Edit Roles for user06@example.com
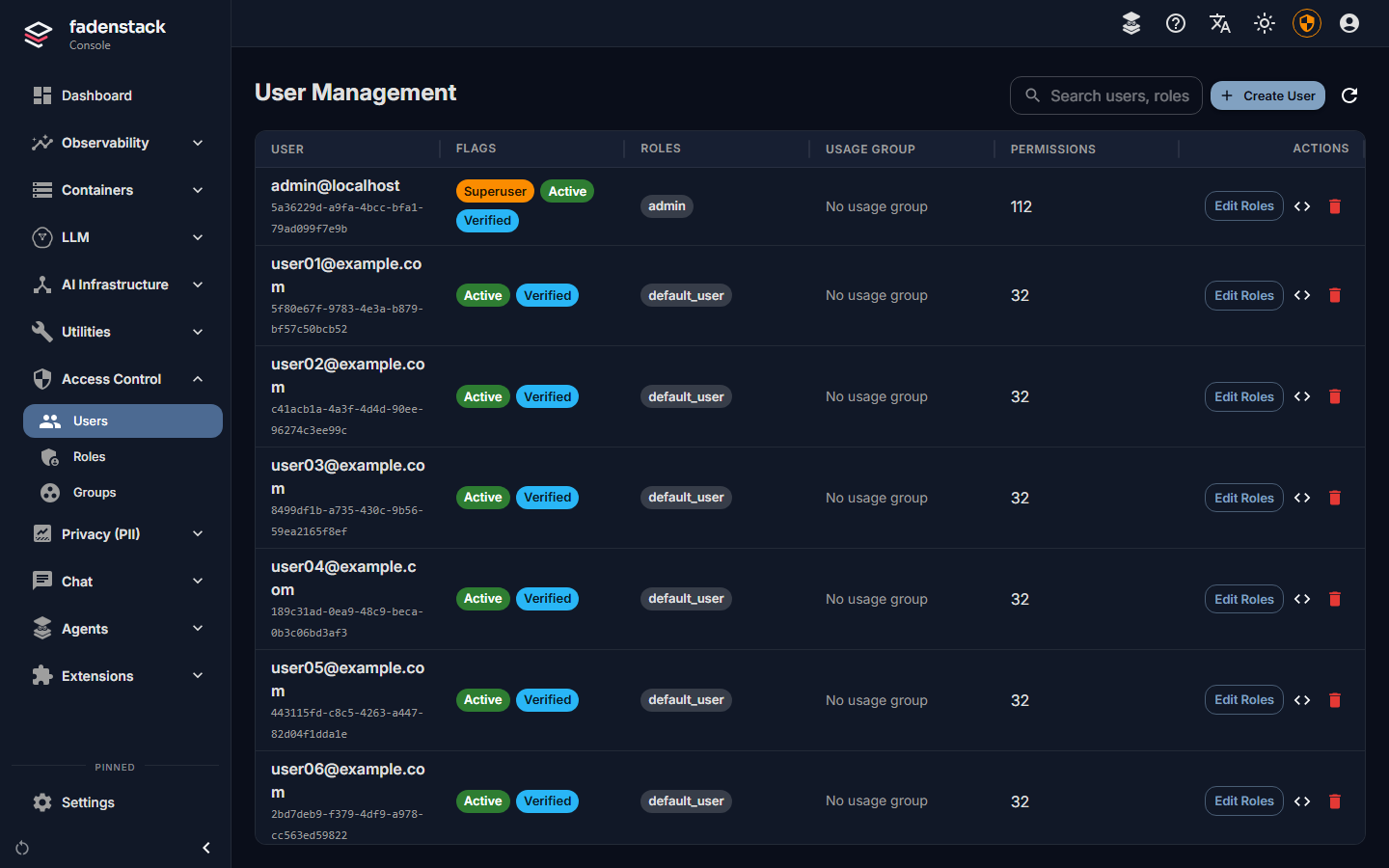 point(1244,801)
